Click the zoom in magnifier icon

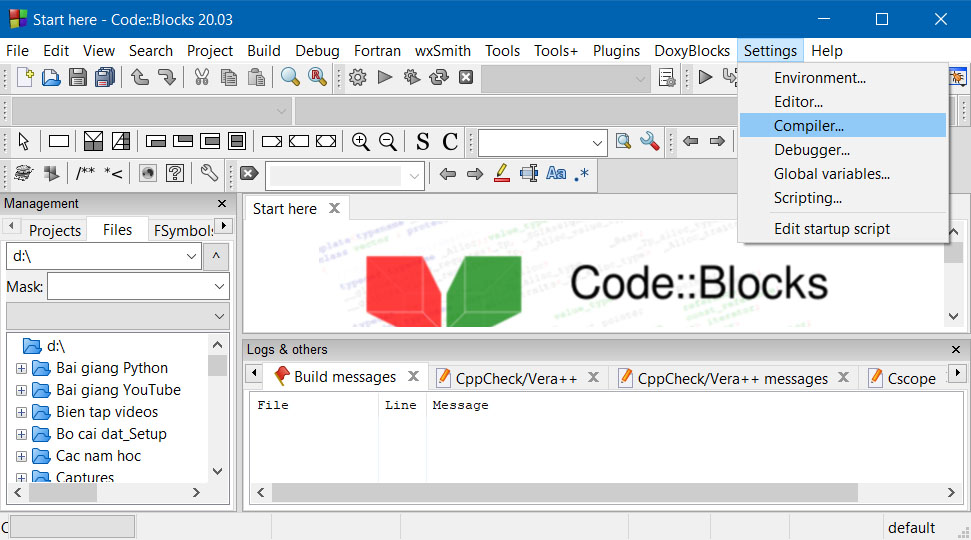tap(360, 142)
